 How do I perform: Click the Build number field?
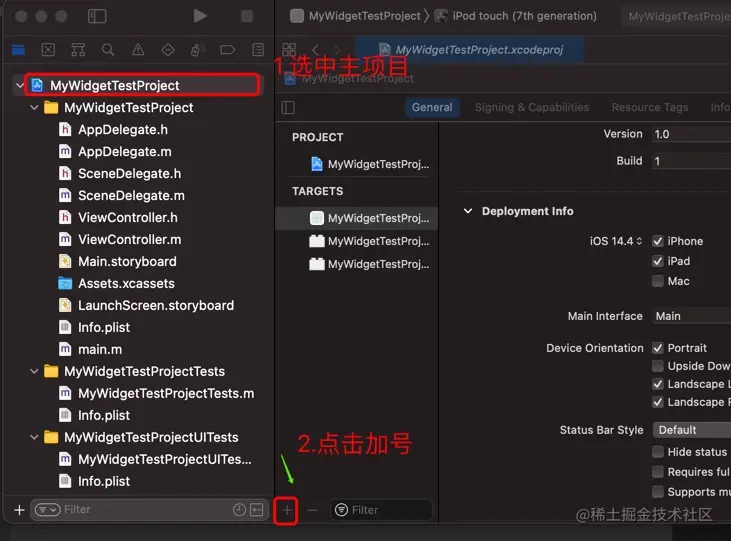691,161
